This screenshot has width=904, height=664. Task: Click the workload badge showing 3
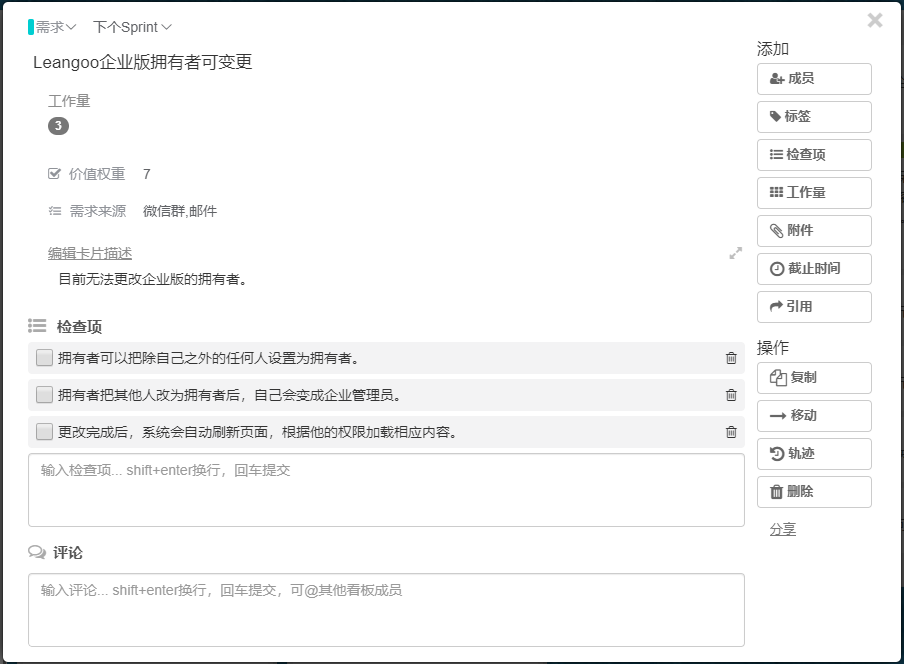[x=58, y=126]
